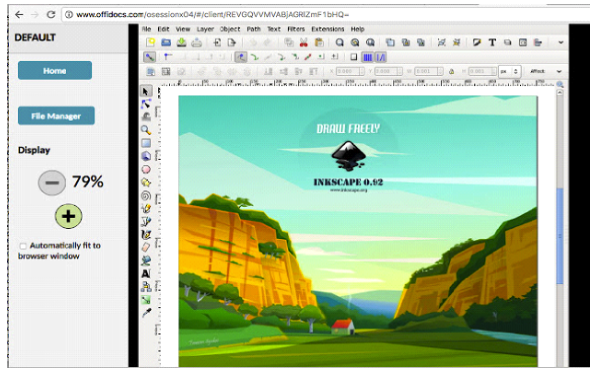Toggle the lock width and height icon

(451, 71)
